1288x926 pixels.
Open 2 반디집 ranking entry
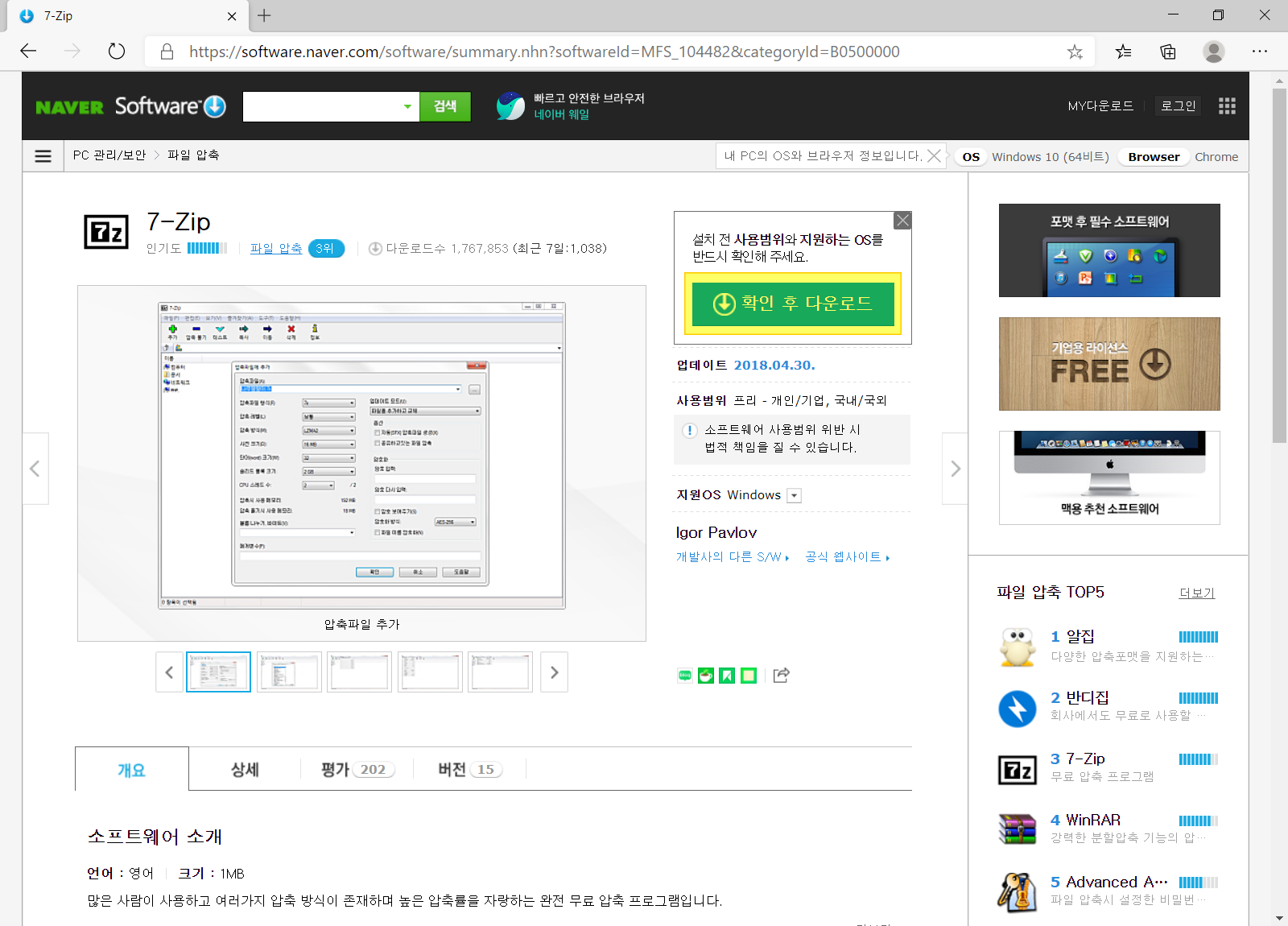tap(1108, 709)
